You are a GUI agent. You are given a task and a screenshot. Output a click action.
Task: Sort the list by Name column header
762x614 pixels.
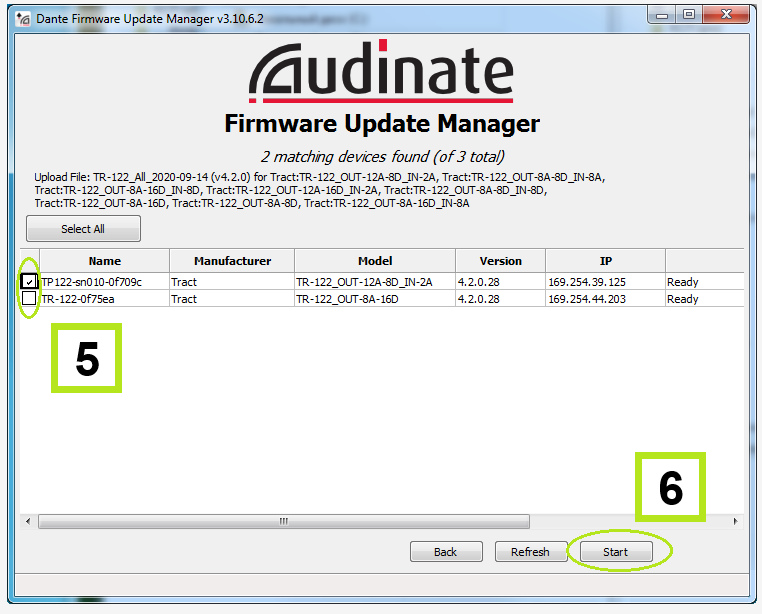coord(104,261)
